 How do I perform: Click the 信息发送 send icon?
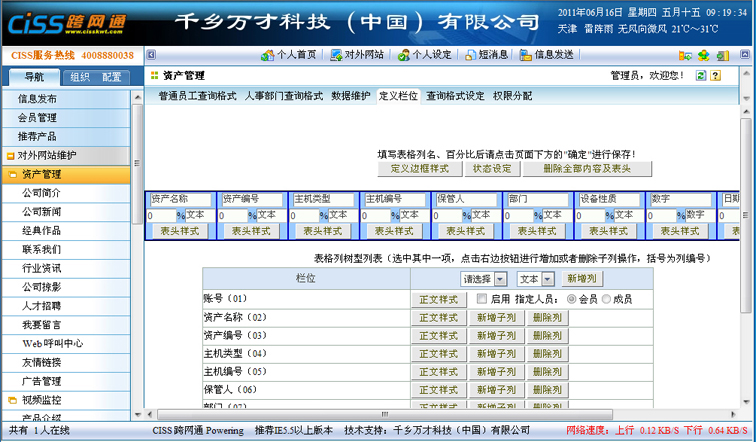526,55
